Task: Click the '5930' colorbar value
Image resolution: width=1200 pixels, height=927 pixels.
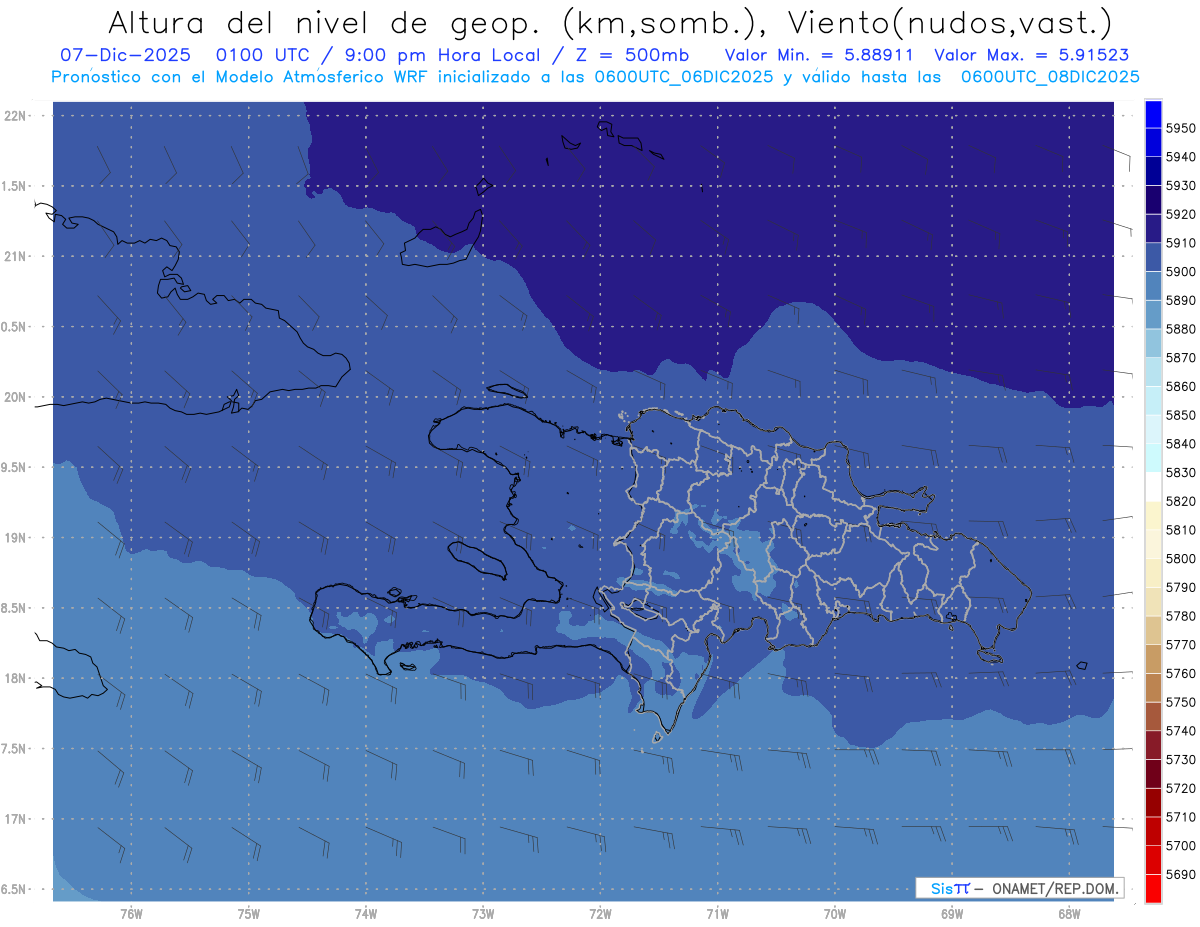Action: click(x=1180, y=186)
